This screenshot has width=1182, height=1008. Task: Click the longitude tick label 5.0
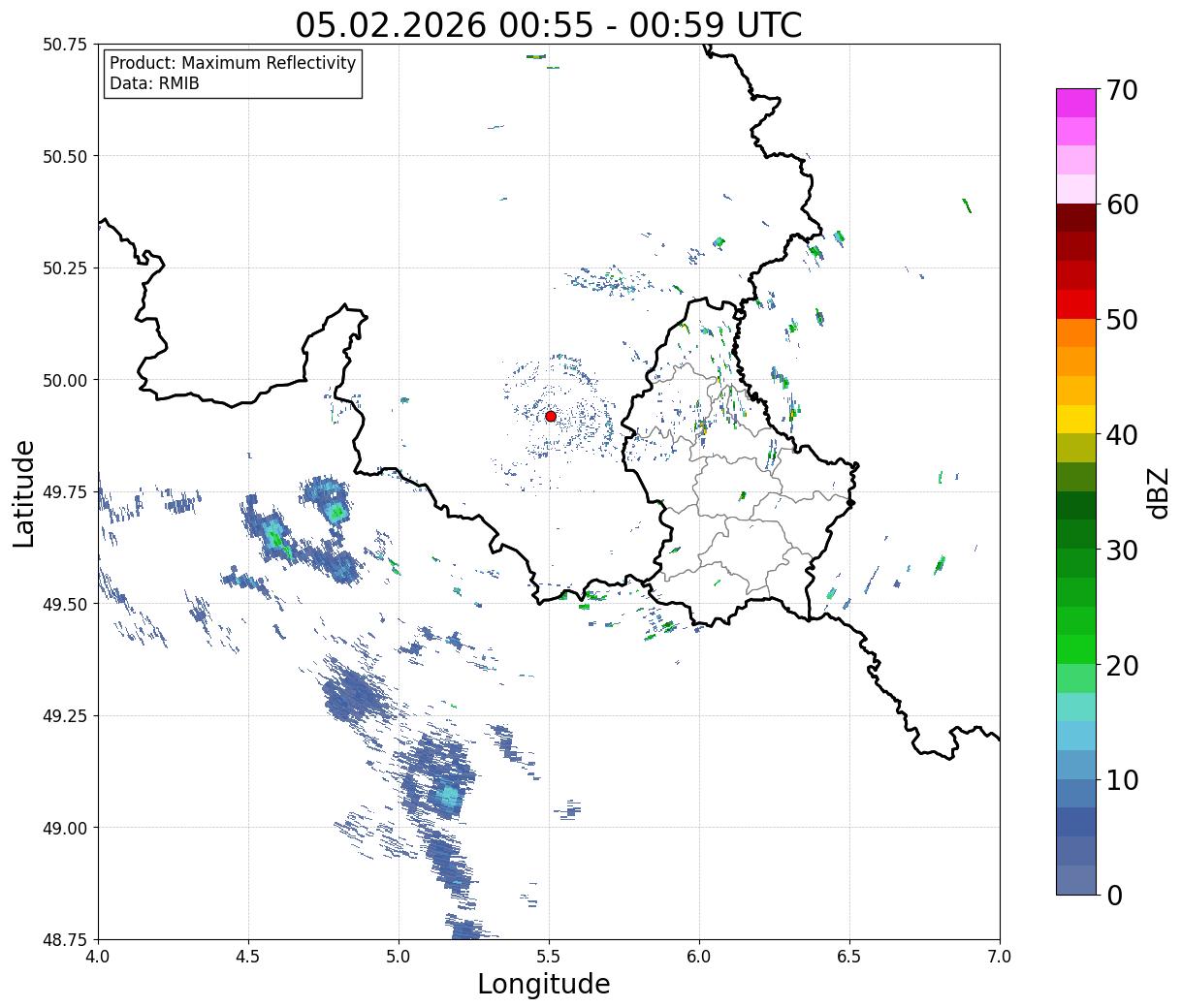point(399,956)
